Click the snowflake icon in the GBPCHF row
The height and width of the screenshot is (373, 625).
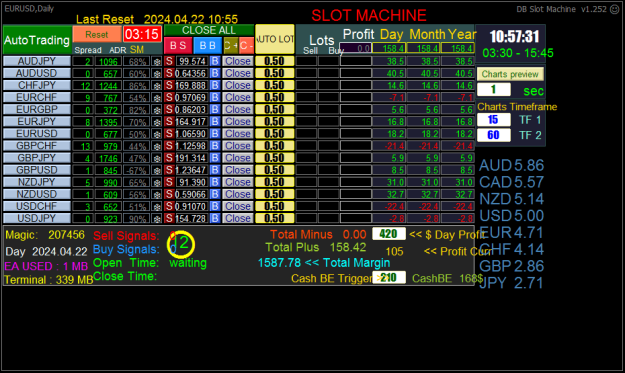(x=157, y=146)
